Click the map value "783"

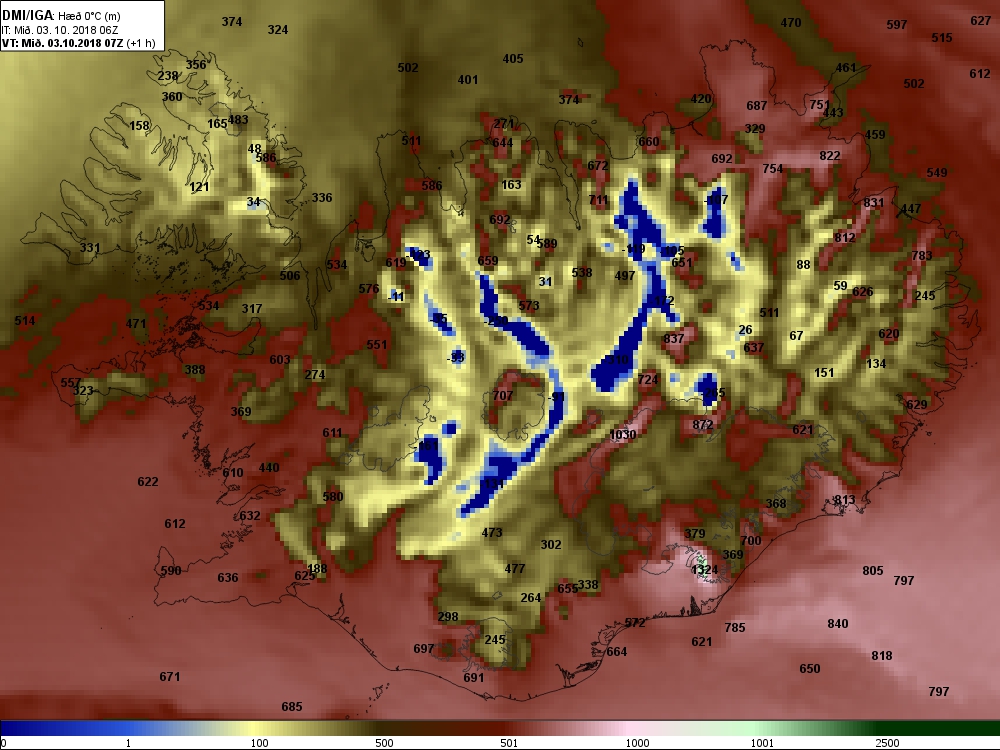point(922,256)
